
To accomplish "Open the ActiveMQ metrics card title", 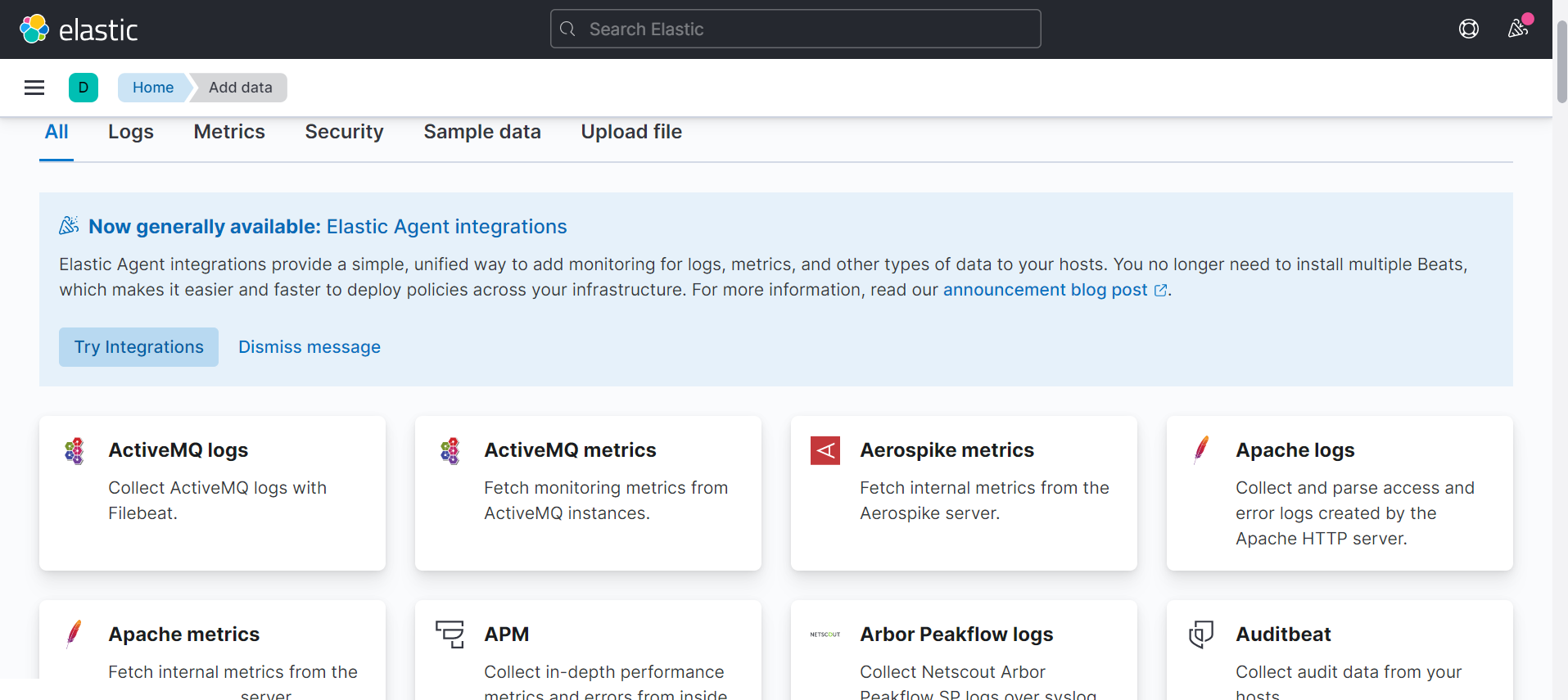I will pos(570,450).
